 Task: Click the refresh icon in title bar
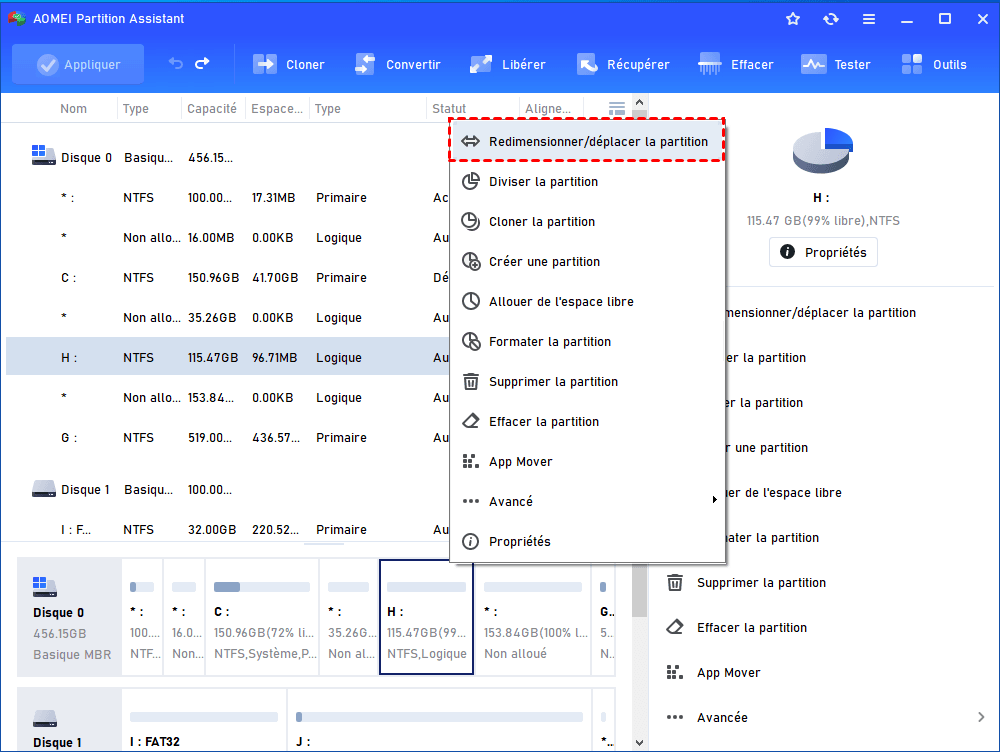tap(830, 19)
